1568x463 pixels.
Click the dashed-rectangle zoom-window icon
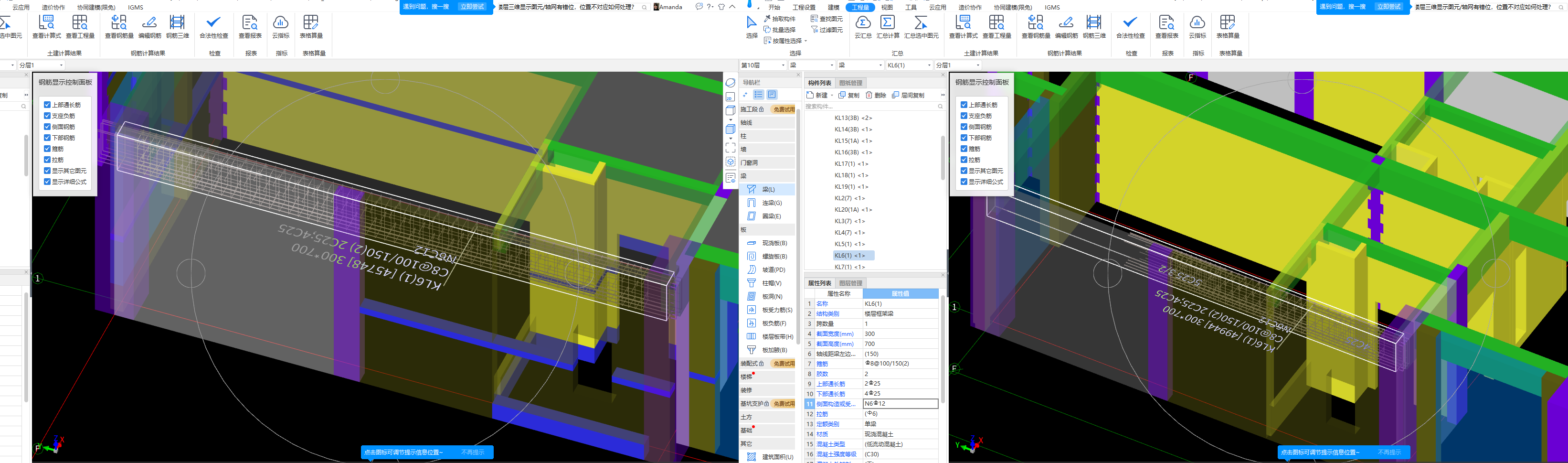click(731, 148)
